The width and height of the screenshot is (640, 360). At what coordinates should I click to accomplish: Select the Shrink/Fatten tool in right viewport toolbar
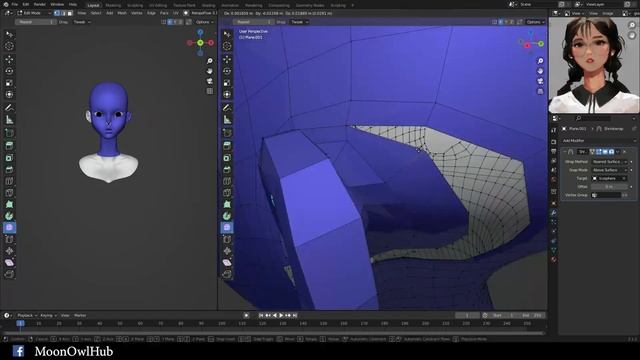[x=227, y=251]
